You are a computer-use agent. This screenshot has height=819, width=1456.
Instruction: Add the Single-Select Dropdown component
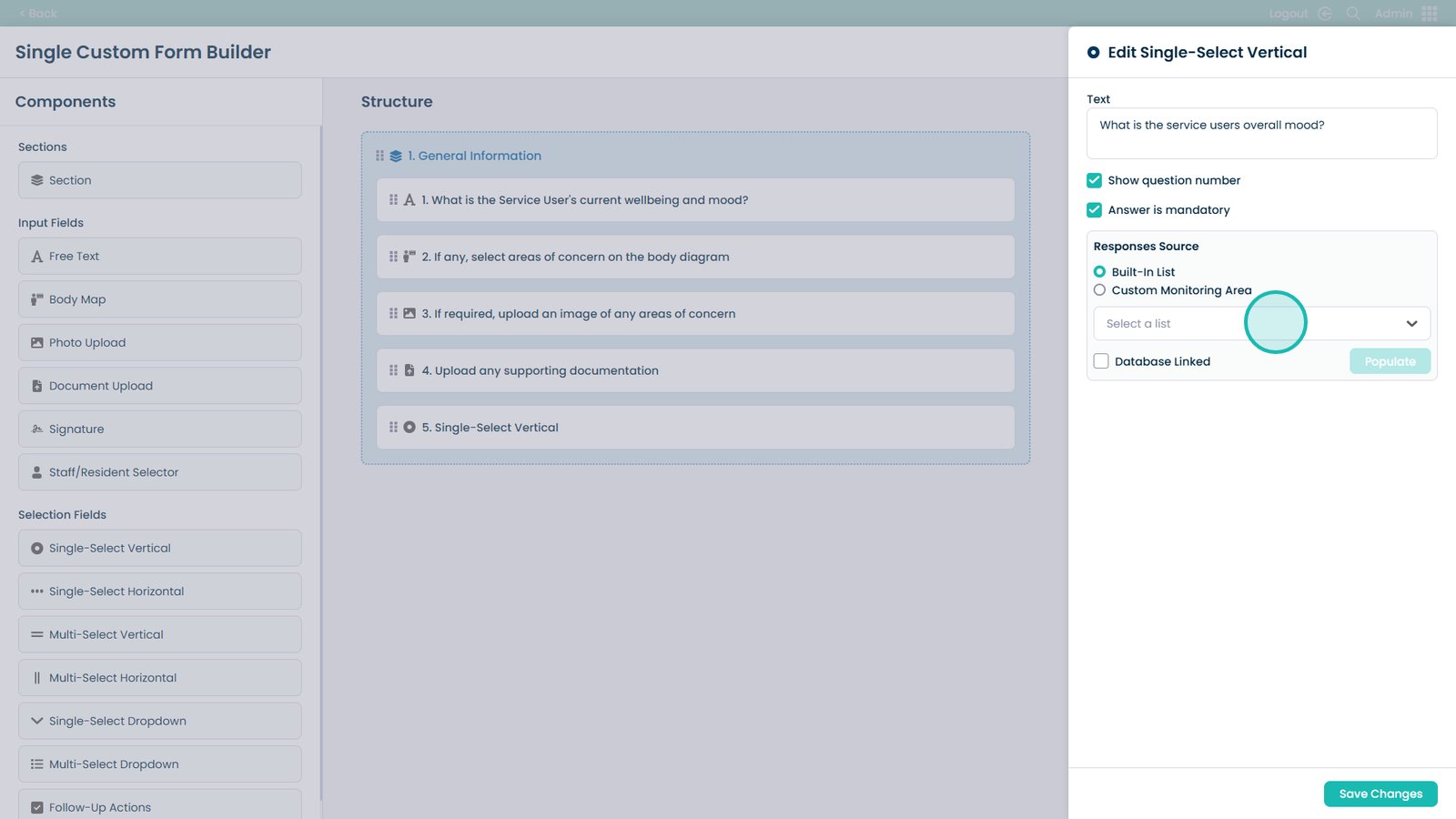pos(159,721)
